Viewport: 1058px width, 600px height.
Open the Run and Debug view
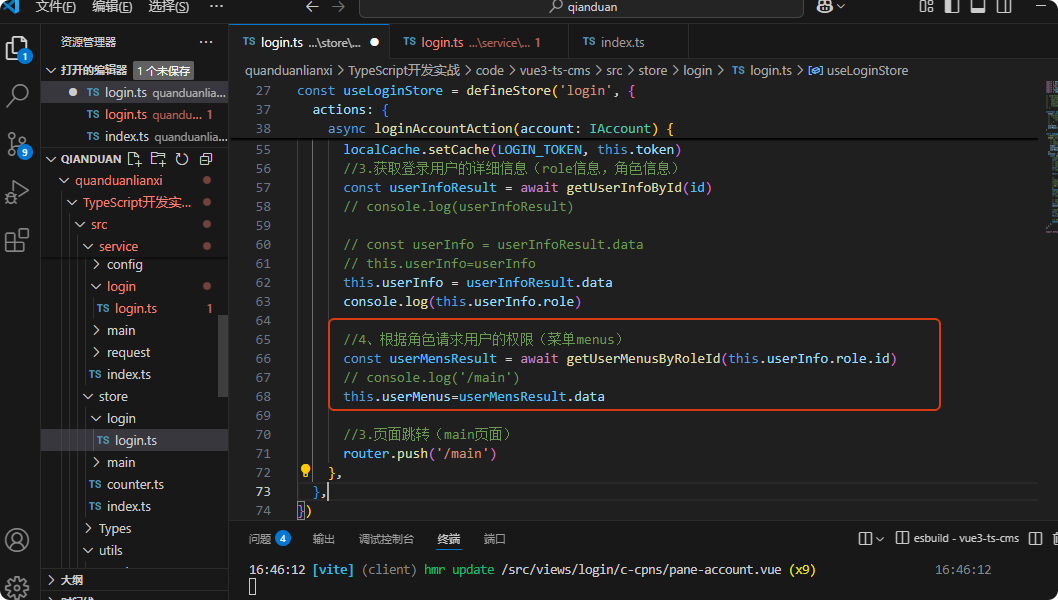(x=17, y=192)
